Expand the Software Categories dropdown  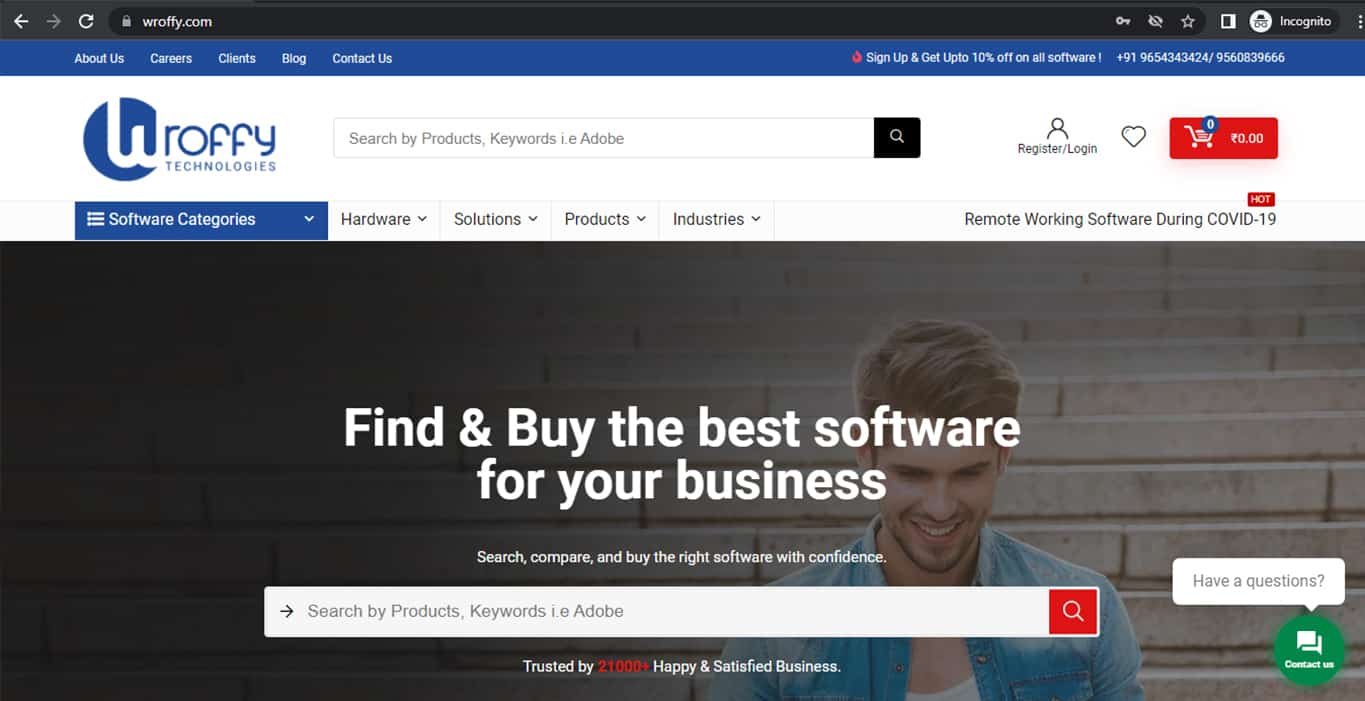[201, 220]
